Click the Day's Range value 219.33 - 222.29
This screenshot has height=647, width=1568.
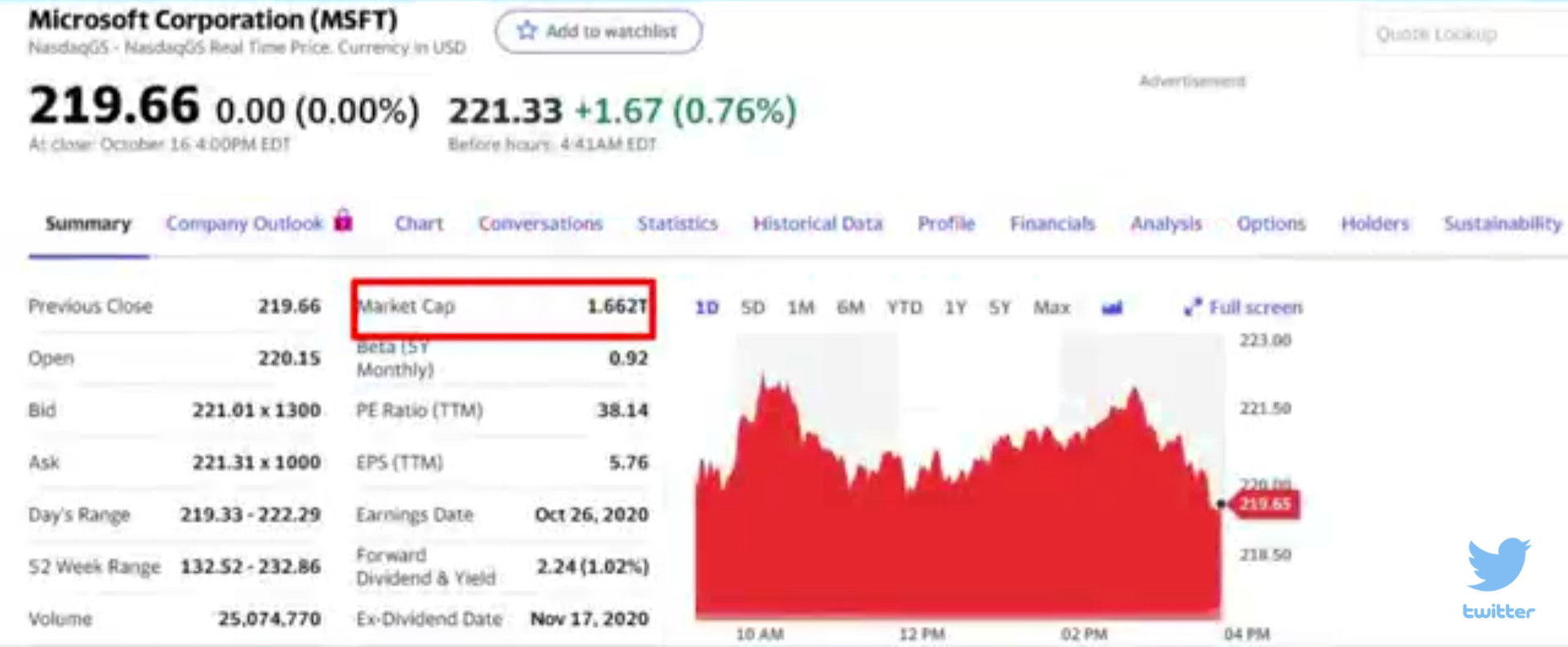[x=251, y=515]
